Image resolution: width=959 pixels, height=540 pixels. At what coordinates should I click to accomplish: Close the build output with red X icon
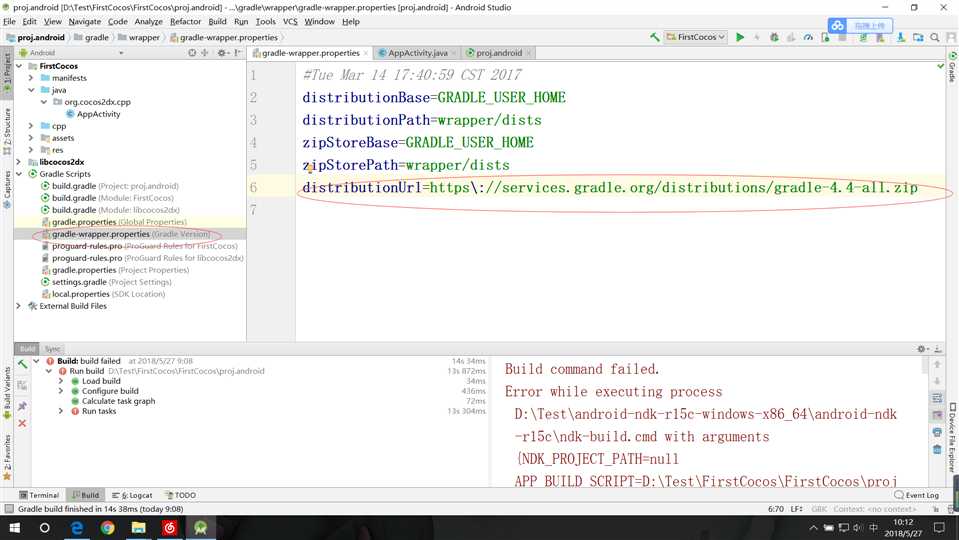pyautogui.click(x=22, y=423)
